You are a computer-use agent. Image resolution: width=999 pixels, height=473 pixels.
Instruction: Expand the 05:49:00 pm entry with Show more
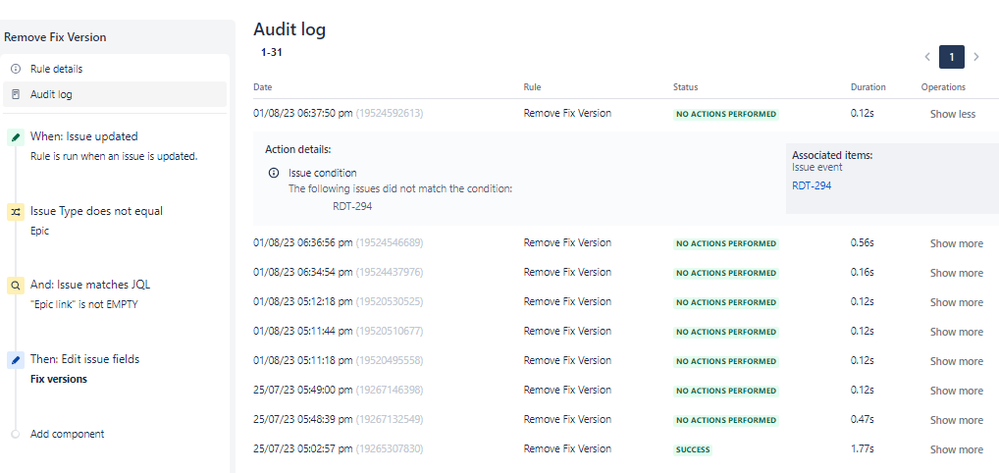tap(956, 390)
